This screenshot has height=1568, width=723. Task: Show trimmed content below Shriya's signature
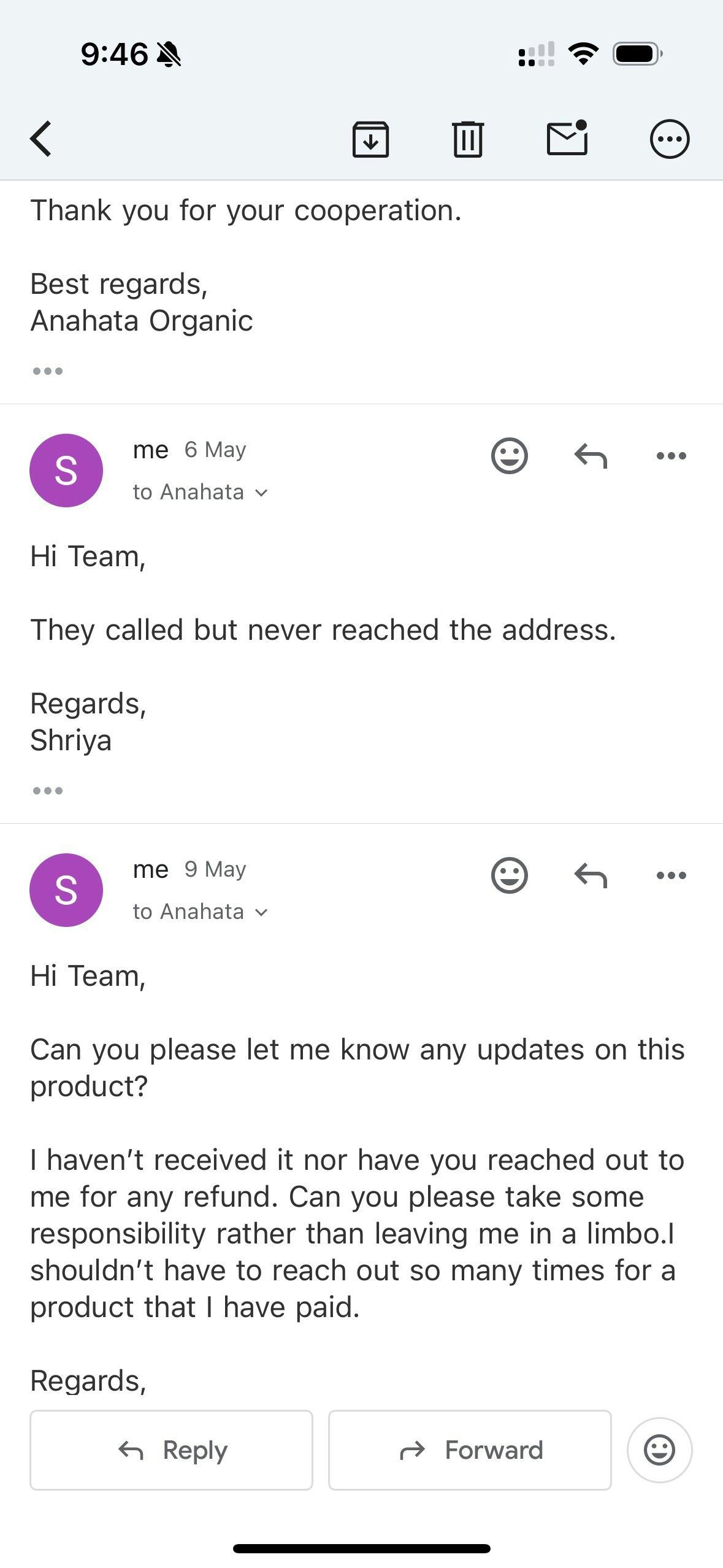[x=48, y=791]
